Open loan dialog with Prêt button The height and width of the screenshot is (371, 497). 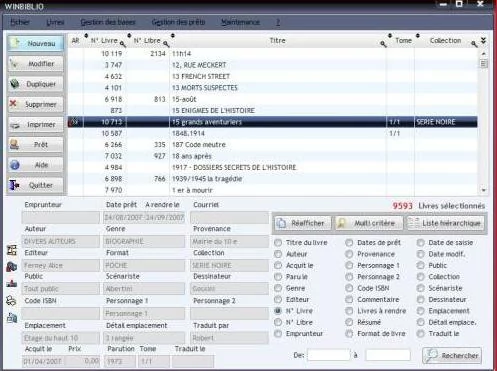click(x=36, y=145)
